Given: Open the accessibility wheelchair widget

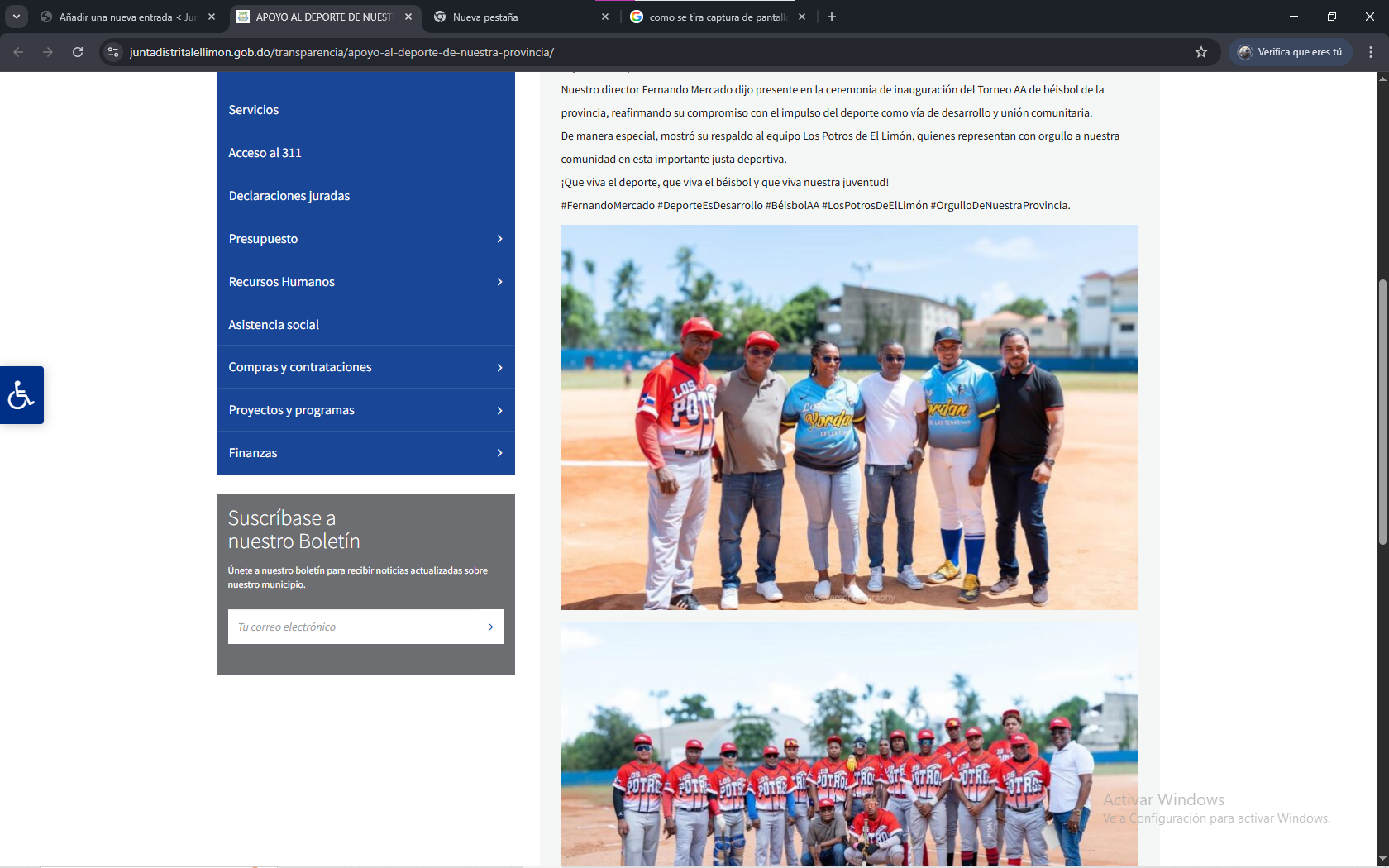Looking at the screenshot, I should click(21, 395).
